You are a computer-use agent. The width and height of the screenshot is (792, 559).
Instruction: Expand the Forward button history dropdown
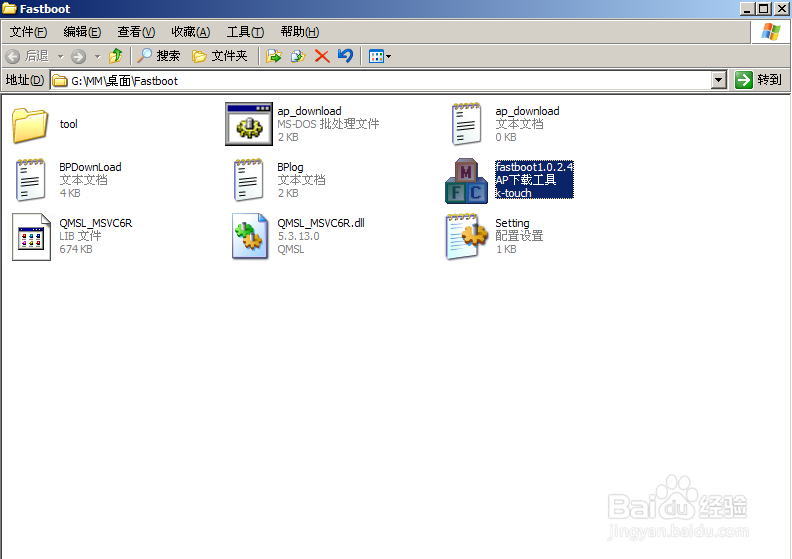(97, 57)
